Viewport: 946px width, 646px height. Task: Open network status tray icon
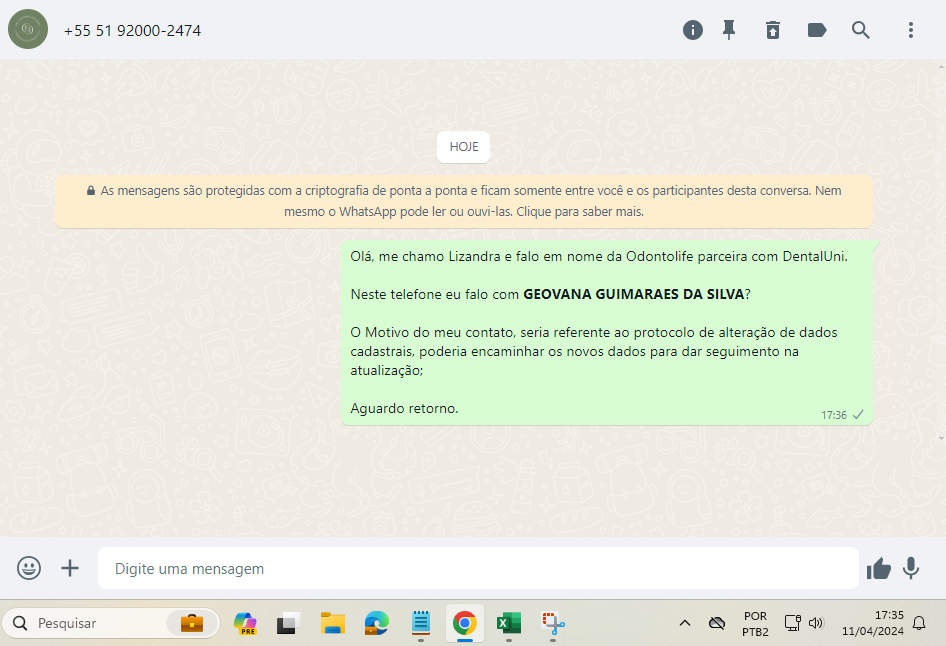[x=792, y=623]
